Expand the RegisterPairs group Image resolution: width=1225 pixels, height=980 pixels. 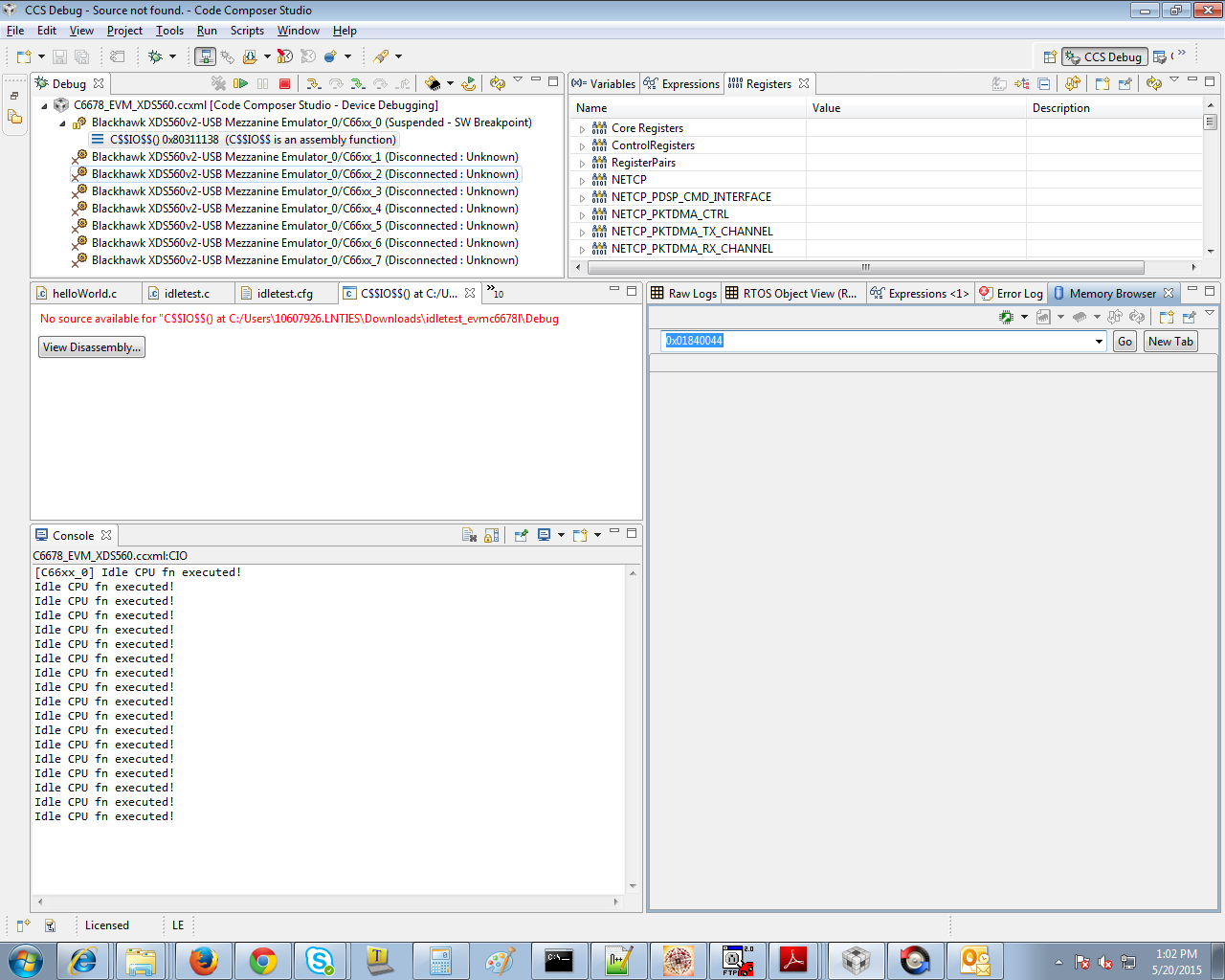[x=582, y=164]
